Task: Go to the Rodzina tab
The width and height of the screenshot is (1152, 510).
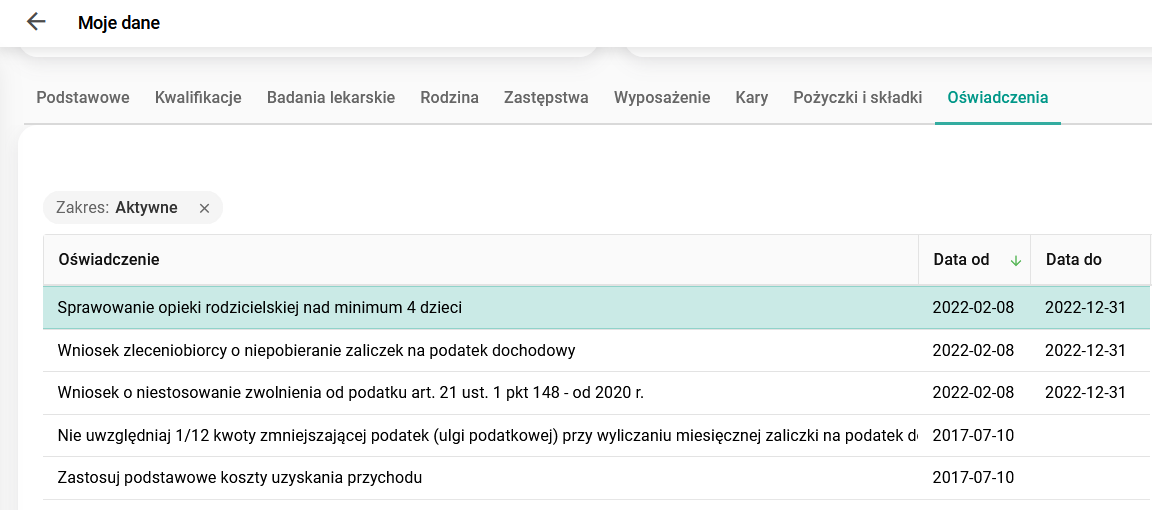Action: coord(449,98)
